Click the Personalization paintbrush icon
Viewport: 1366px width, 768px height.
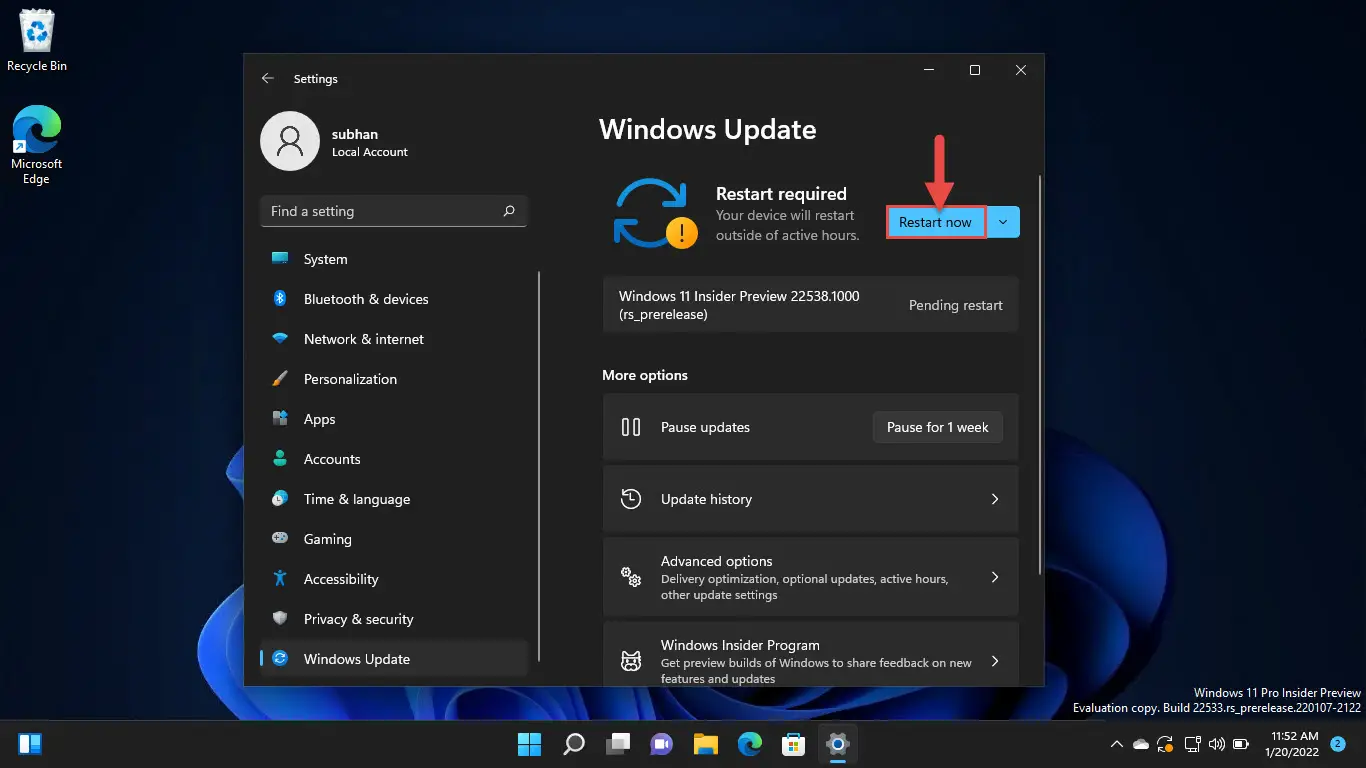pyautogui.click(x=281, y=379)
